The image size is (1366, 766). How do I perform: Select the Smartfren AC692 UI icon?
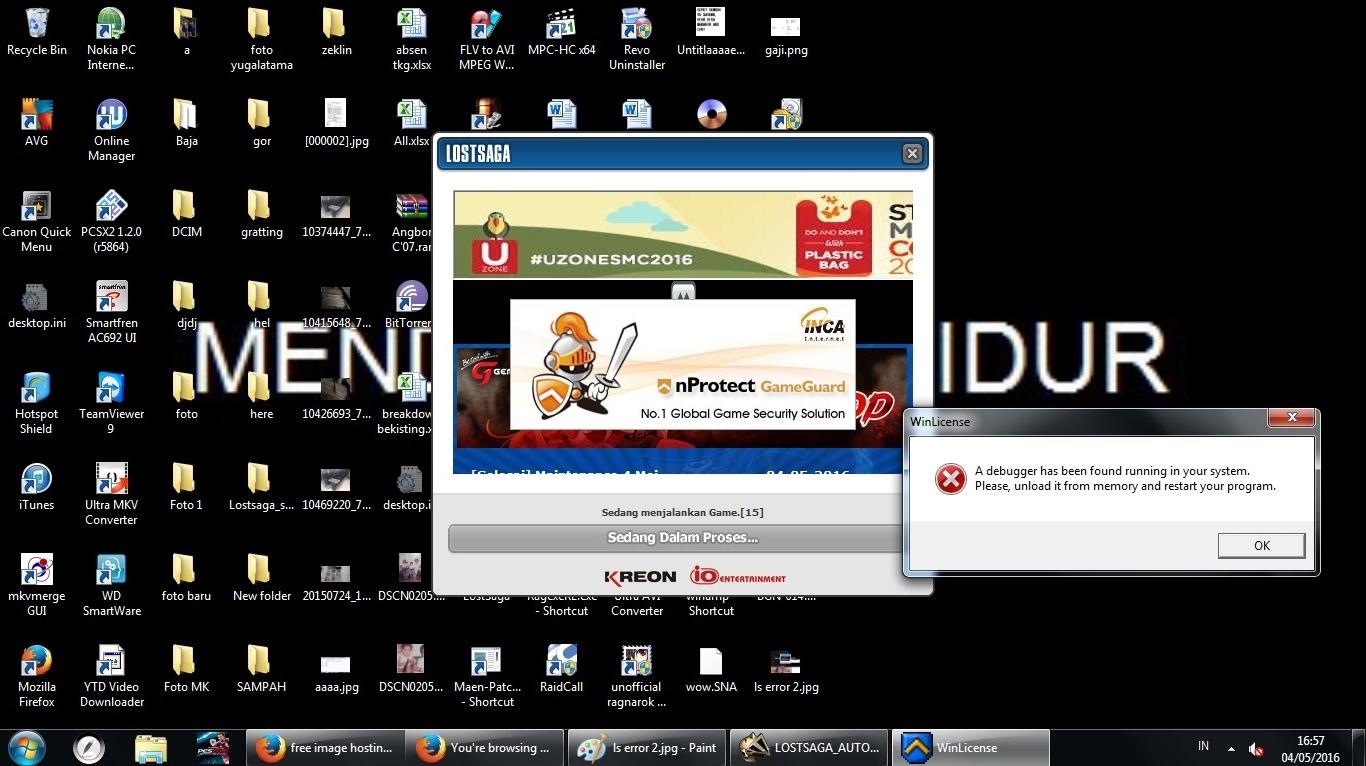pyautogui.click(x=111, y=312)
